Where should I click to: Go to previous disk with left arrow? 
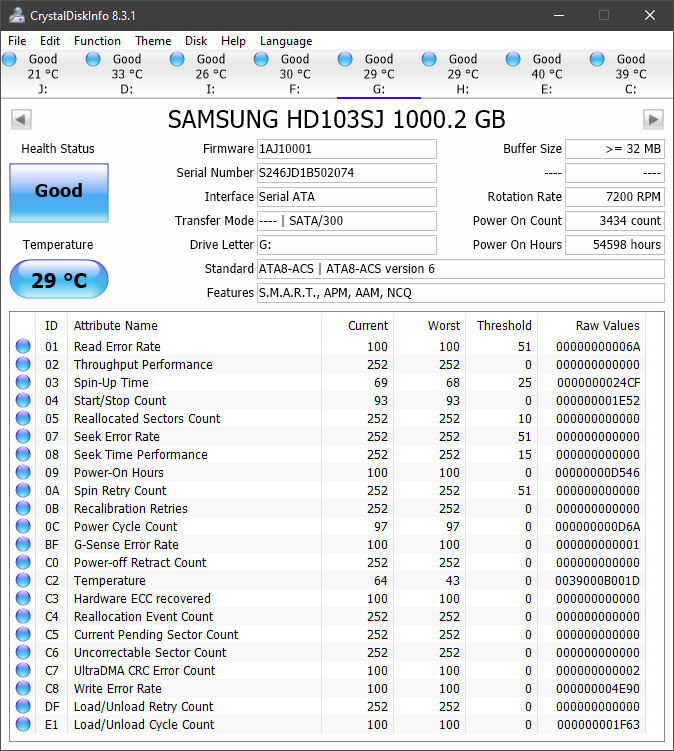point(21,119)
